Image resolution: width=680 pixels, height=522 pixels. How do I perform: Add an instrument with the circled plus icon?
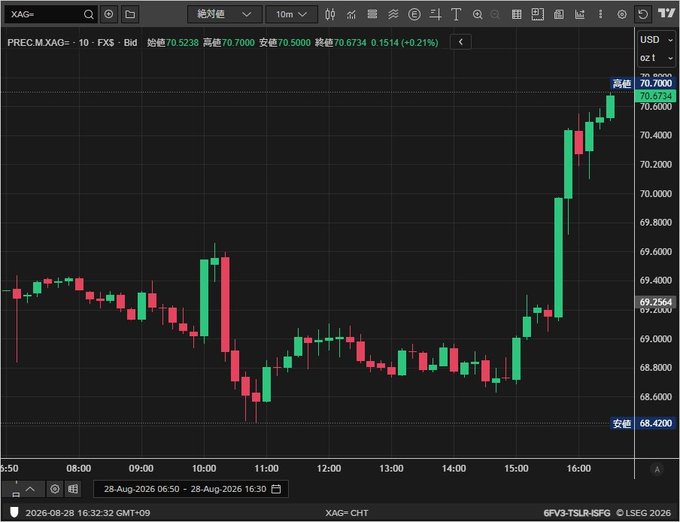pyautogui.click(x=109, y=14)
